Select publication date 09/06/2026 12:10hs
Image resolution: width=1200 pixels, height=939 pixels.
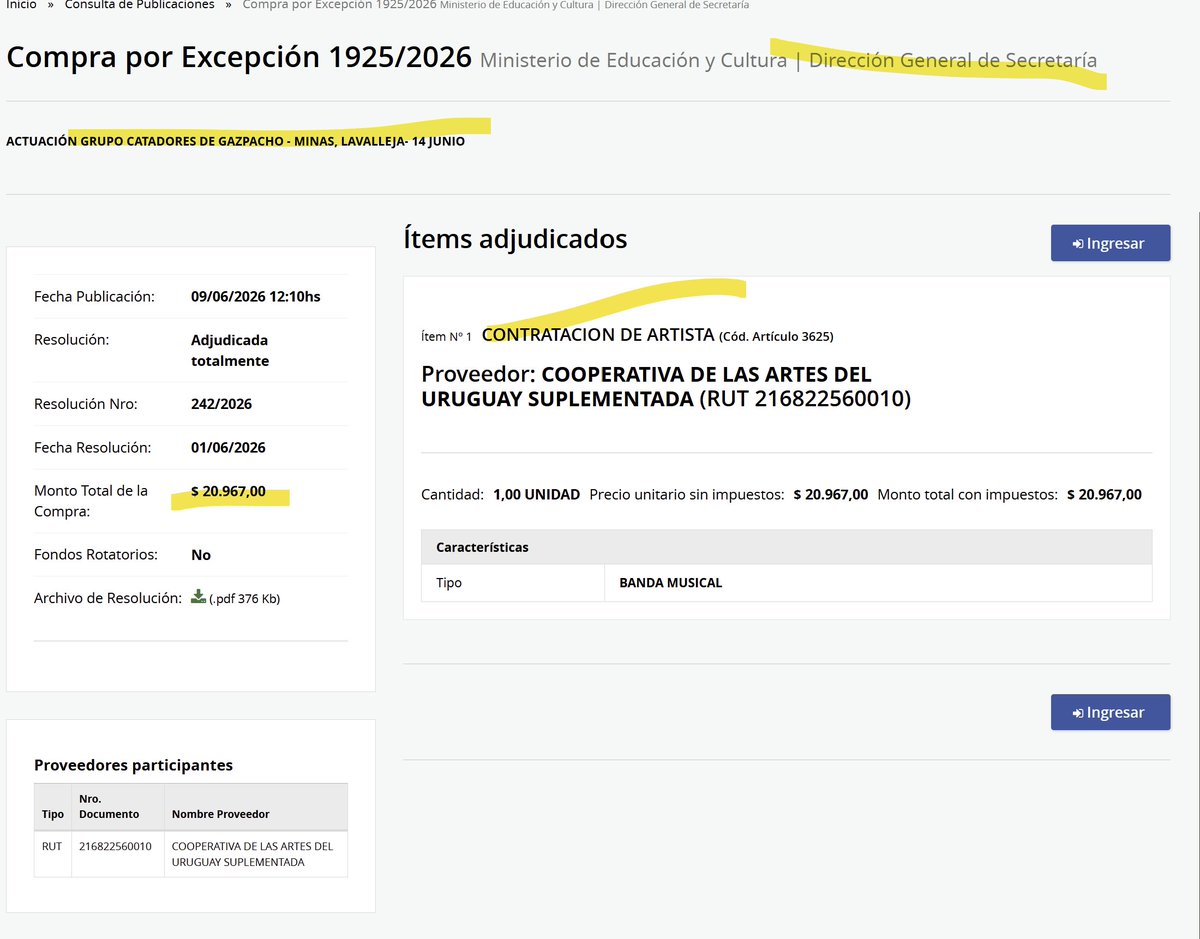point(256,297)
